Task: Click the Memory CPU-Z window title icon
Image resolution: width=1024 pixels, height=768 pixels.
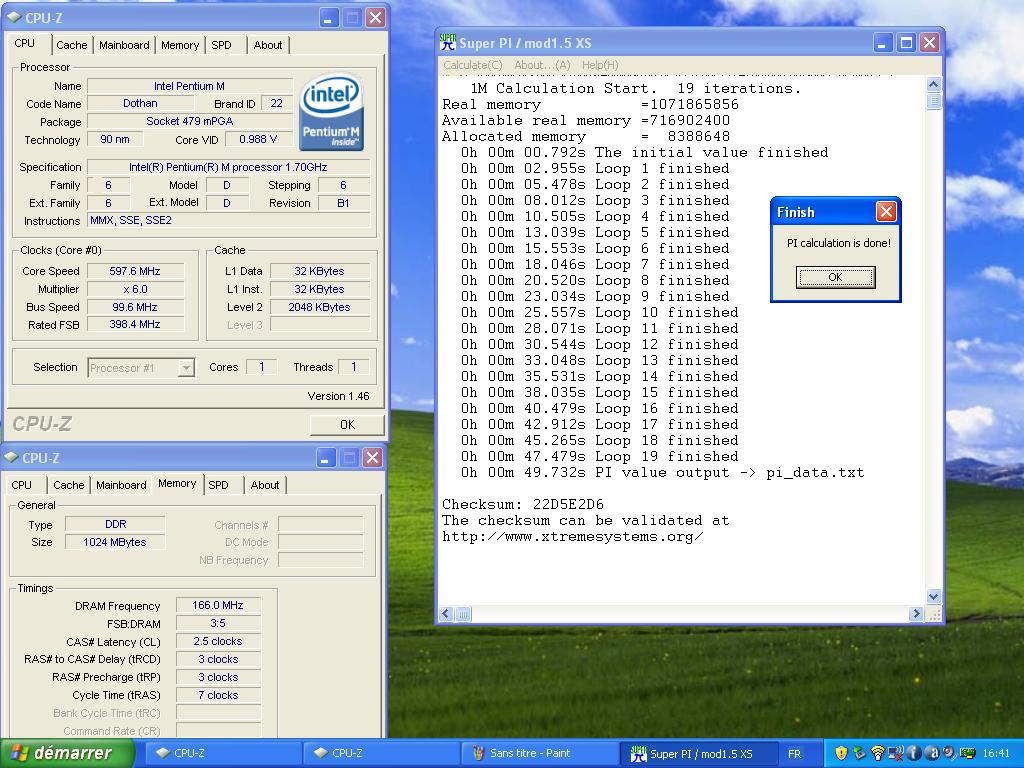Action: tap(12, 457)
